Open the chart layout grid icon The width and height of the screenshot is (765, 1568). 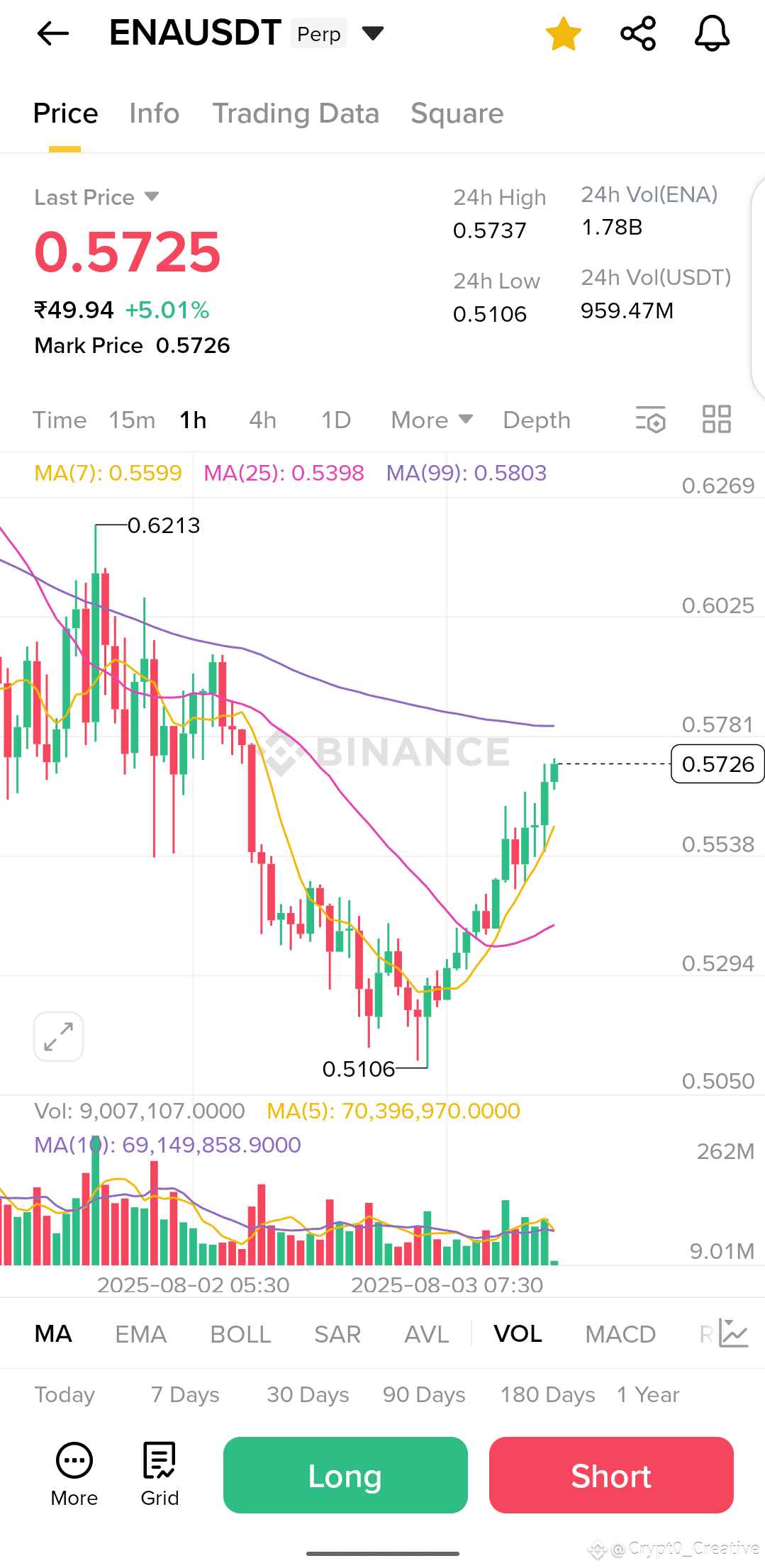(716, 419)
